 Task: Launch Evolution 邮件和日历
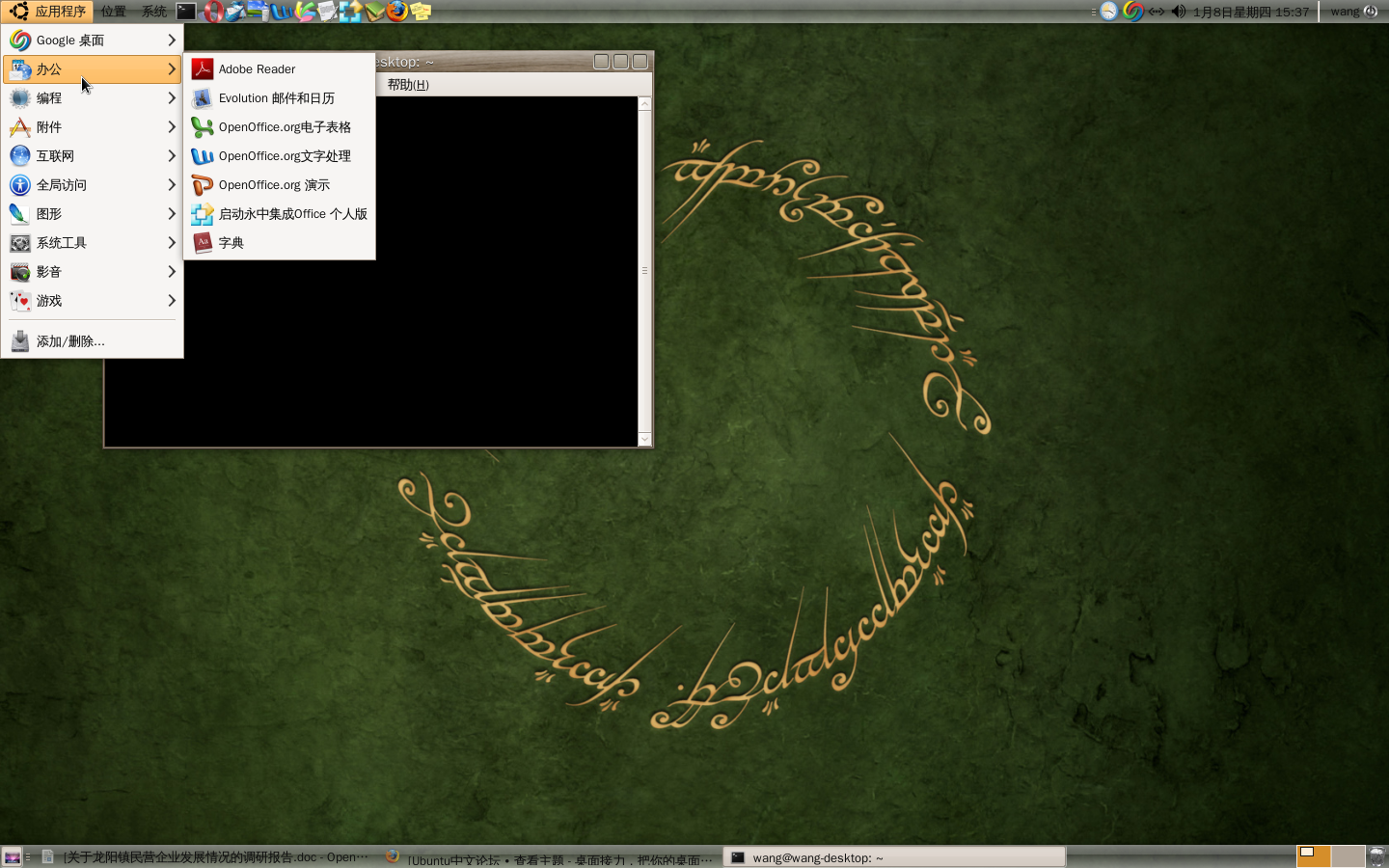(x=279, y=98)
